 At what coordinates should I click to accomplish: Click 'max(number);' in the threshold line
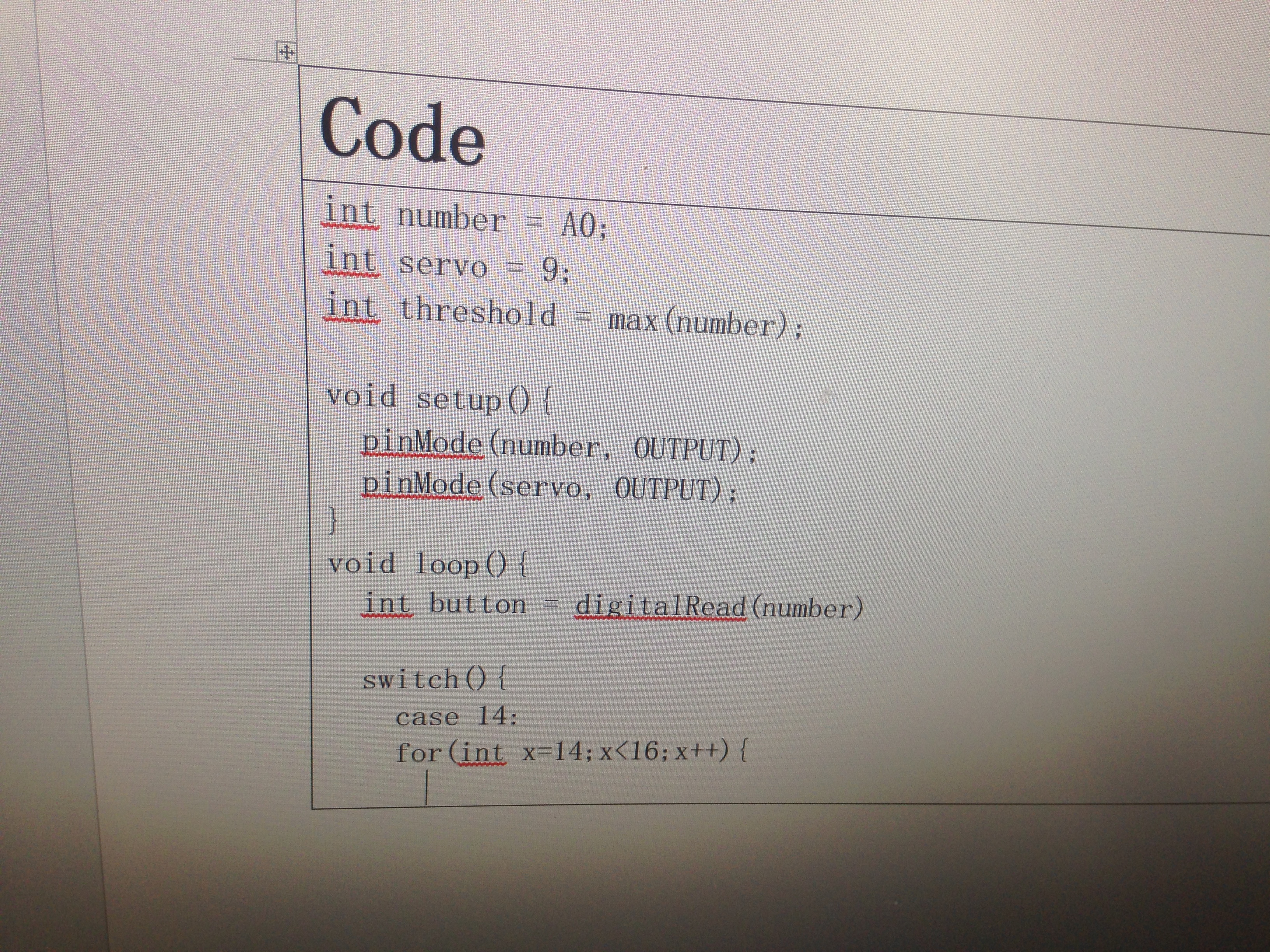705,322
